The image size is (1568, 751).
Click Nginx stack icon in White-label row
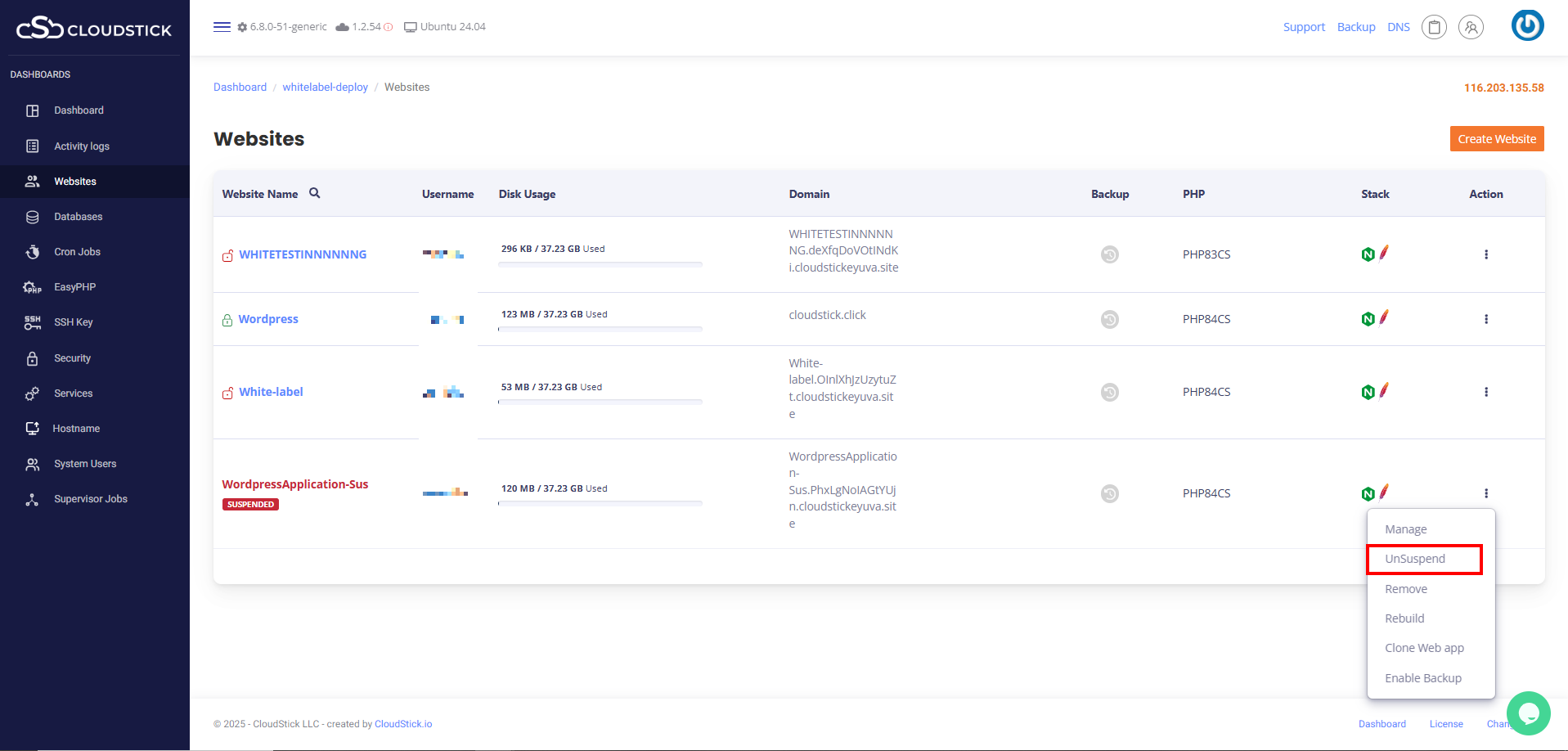pyautogui.click(x=1368, y=392)
